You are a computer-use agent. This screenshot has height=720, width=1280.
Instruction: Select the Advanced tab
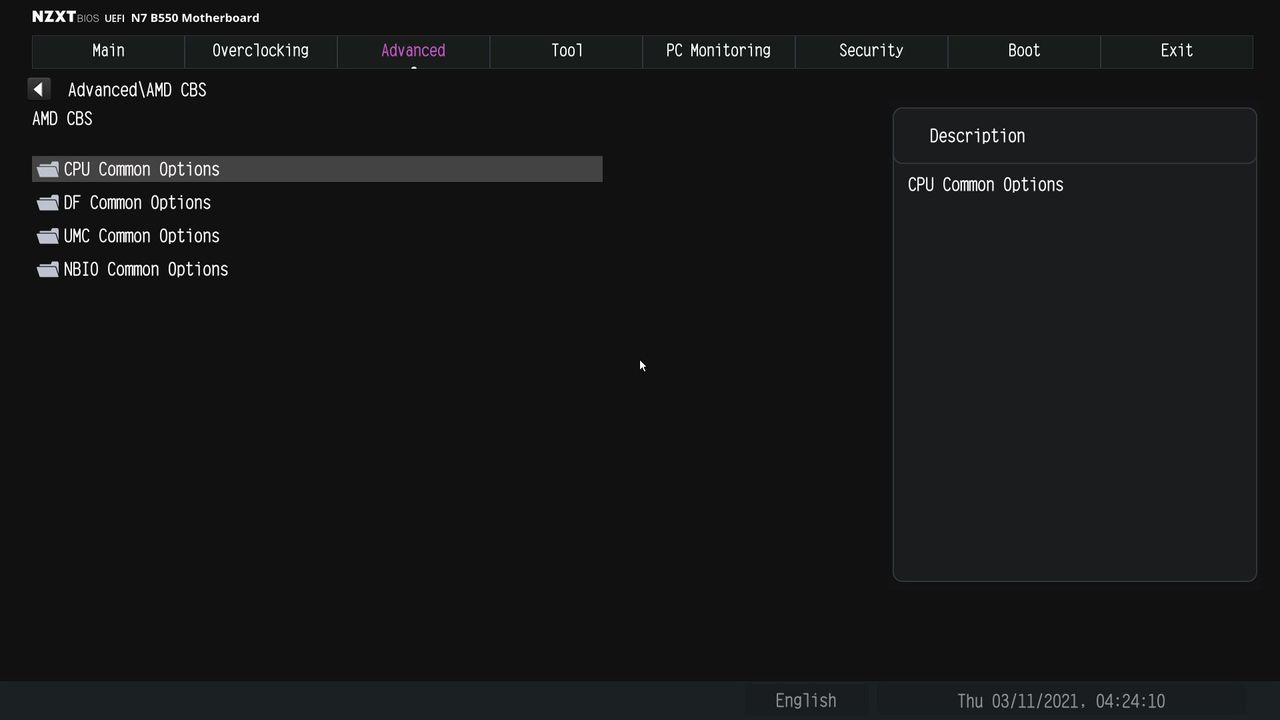tap(413, 51)
